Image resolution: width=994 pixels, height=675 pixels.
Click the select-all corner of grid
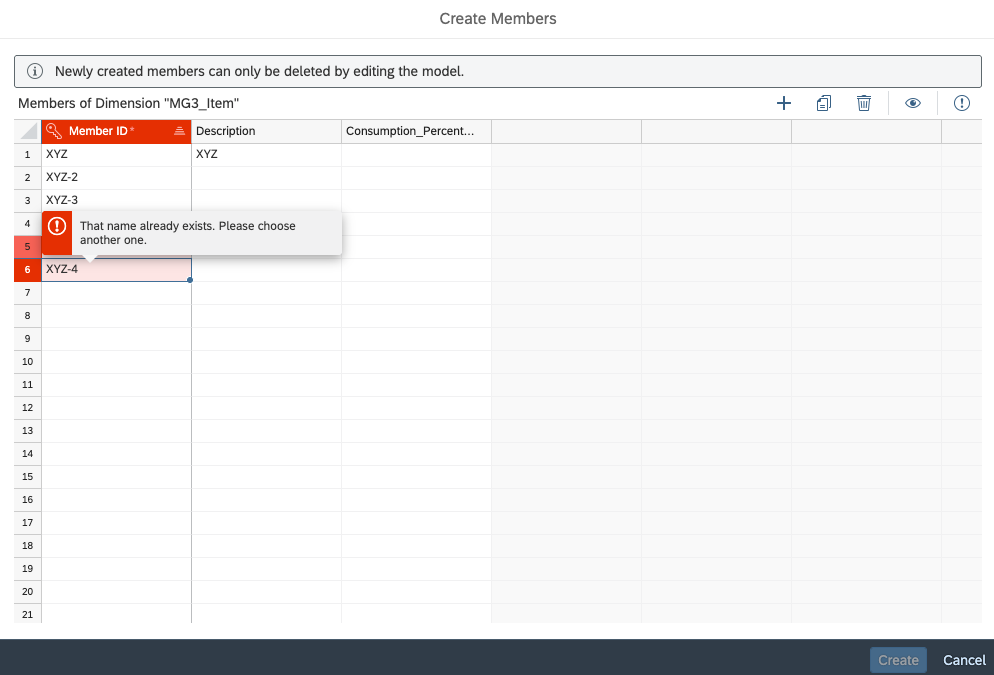28,131
